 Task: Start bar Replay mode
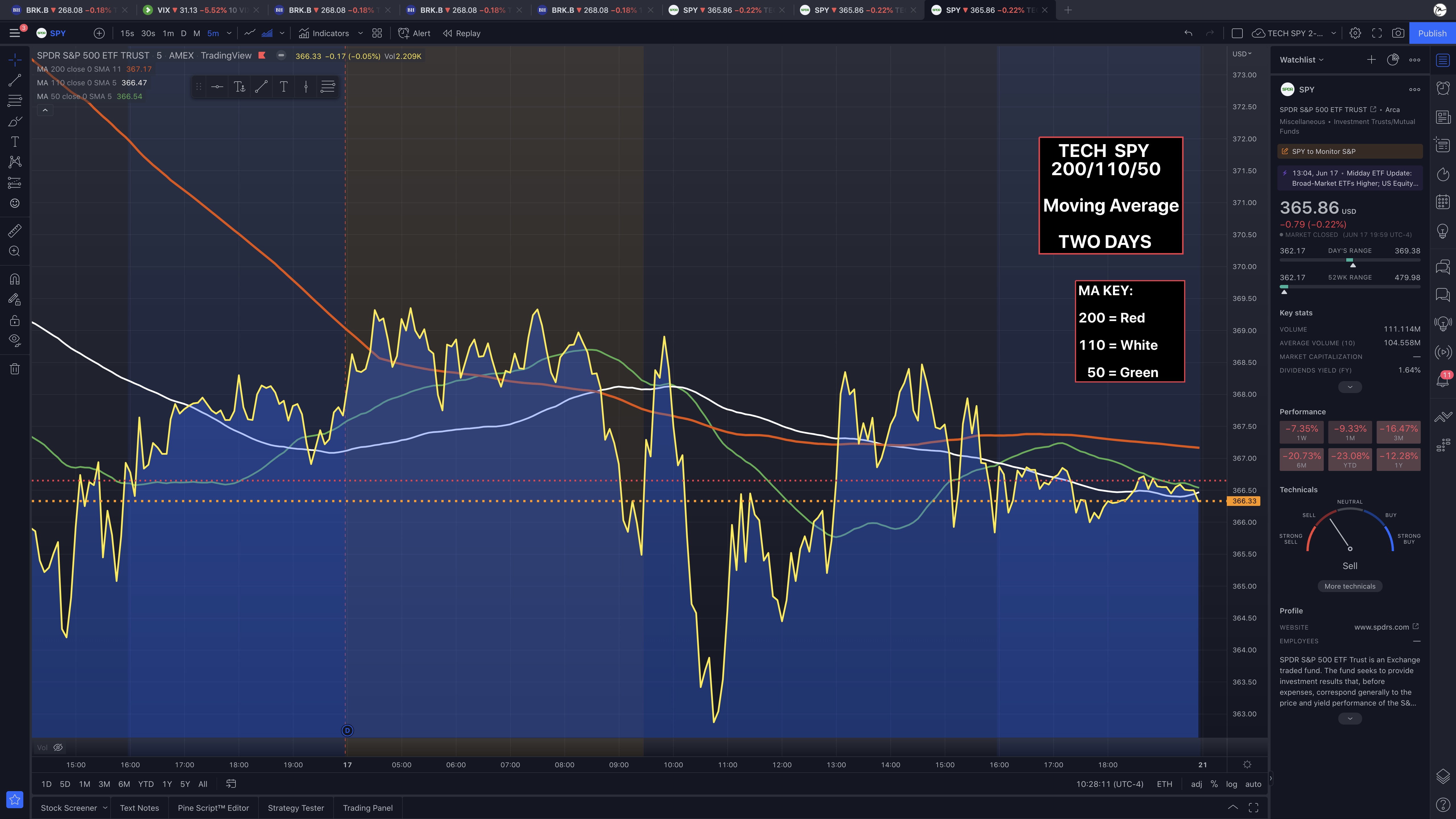462,33
